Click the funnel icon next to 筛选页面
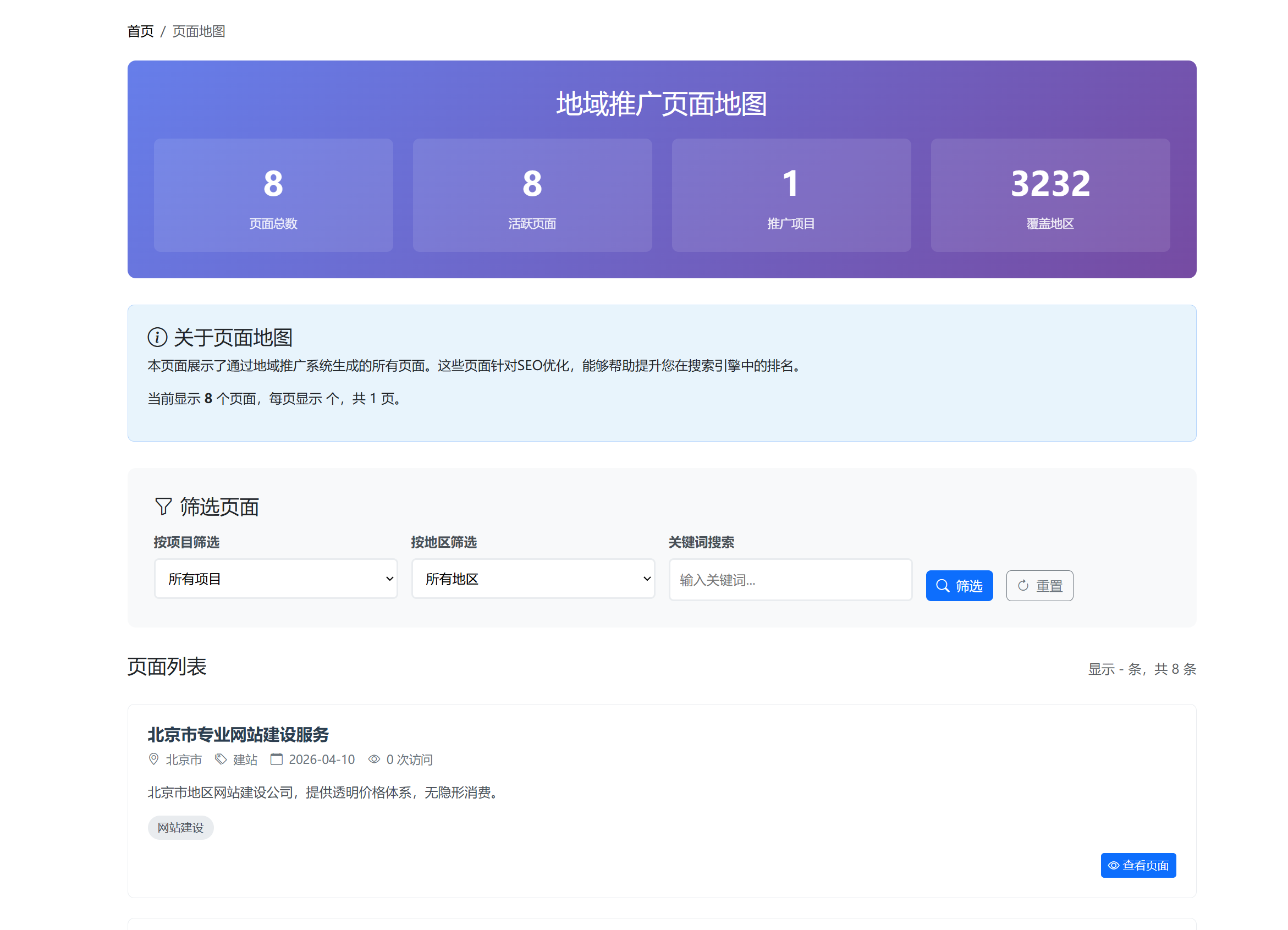 tap(163, 507)
